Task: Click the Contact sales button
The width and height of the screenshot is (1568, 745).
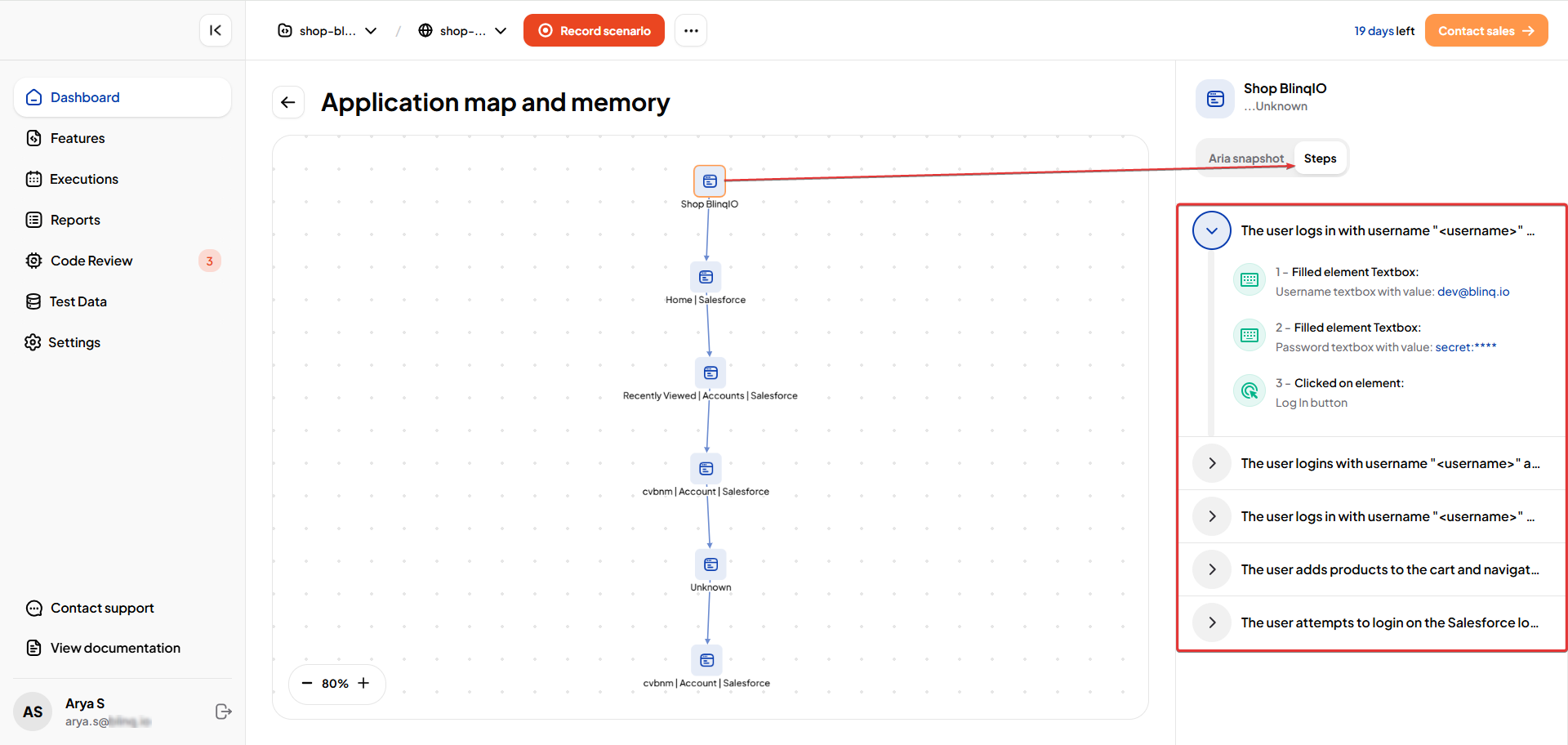Action: [1486, 30]
